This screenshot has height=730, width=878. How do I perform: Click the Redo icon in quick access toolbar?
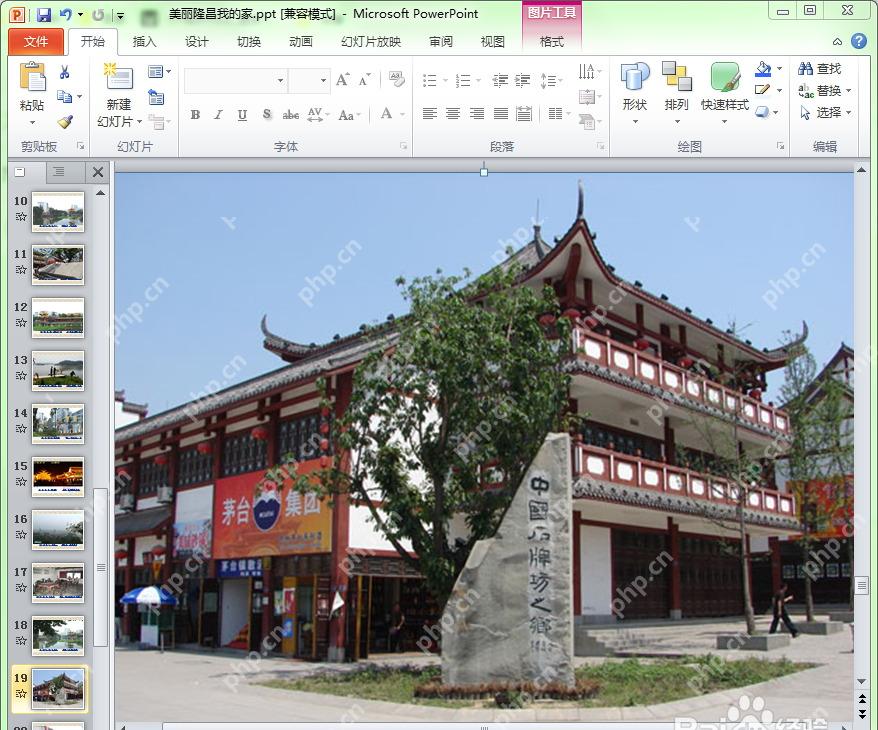pos(98,15)
